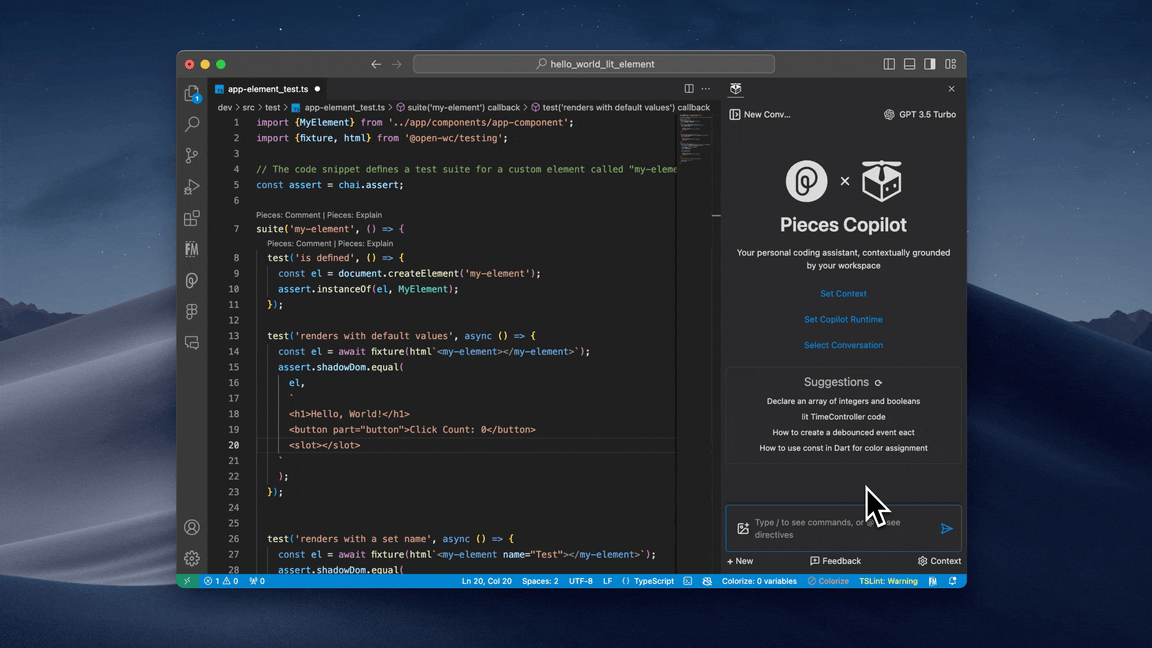Screen dimensions: 1152x648
Task: Toggle the Colorize status bar option
Action: (x=829, y=580)
